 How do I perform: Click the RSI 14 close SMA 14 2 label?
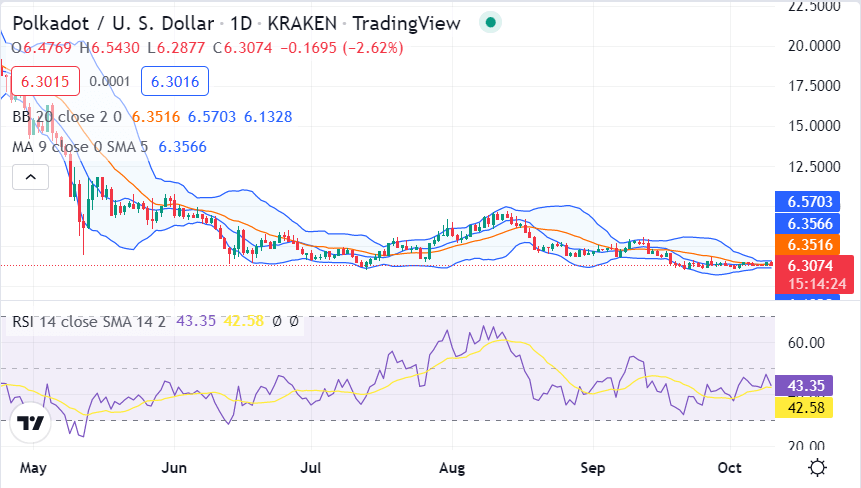pyautogui.click(x=89, y=321)
